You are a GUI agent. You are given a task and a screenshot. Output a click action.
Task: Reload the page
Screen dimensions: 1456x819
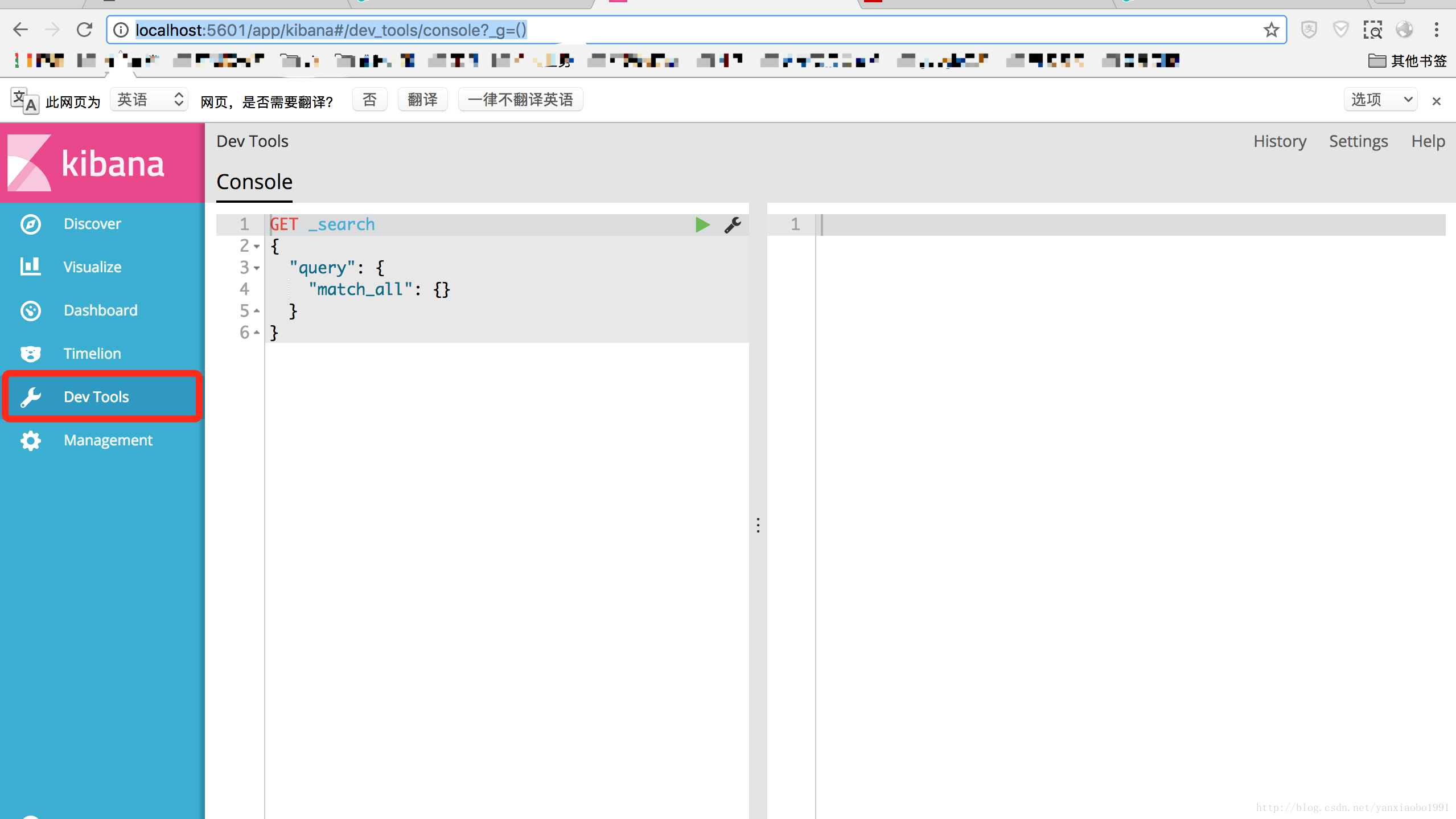[85, 30]
